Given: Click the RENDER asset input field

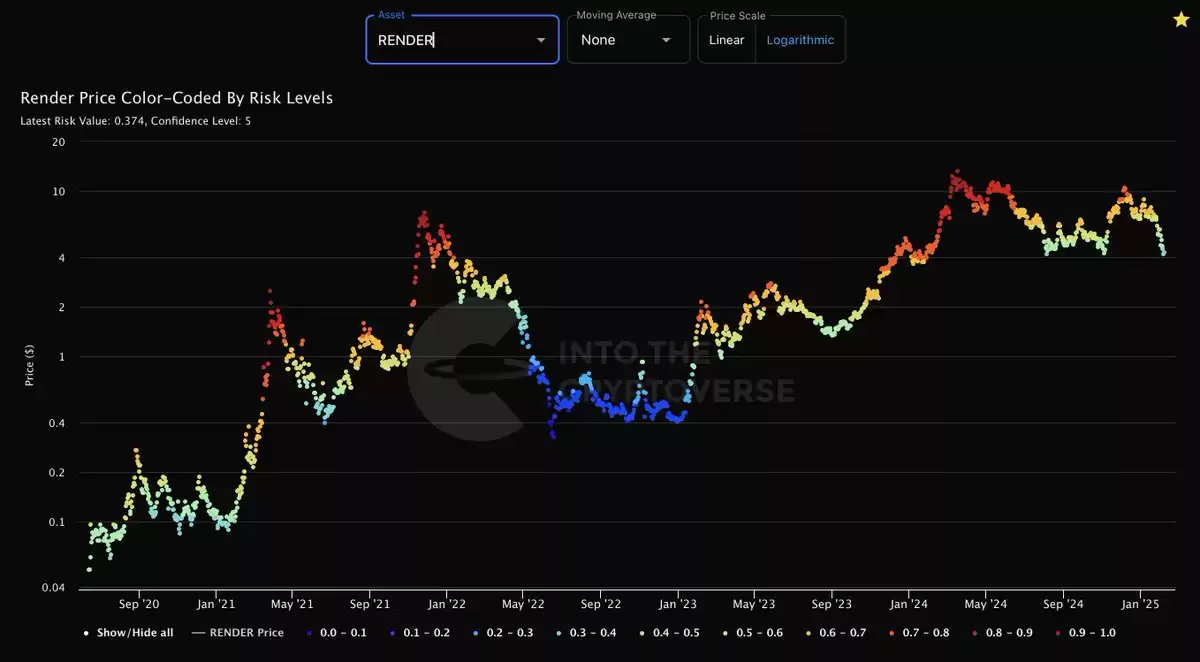Looking at the screenshot, I should coord(462,40).
